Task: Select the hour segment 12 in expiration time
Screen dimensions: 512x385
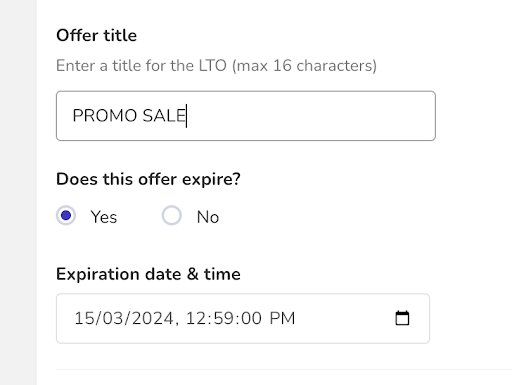Action: [x=195, y=318]
